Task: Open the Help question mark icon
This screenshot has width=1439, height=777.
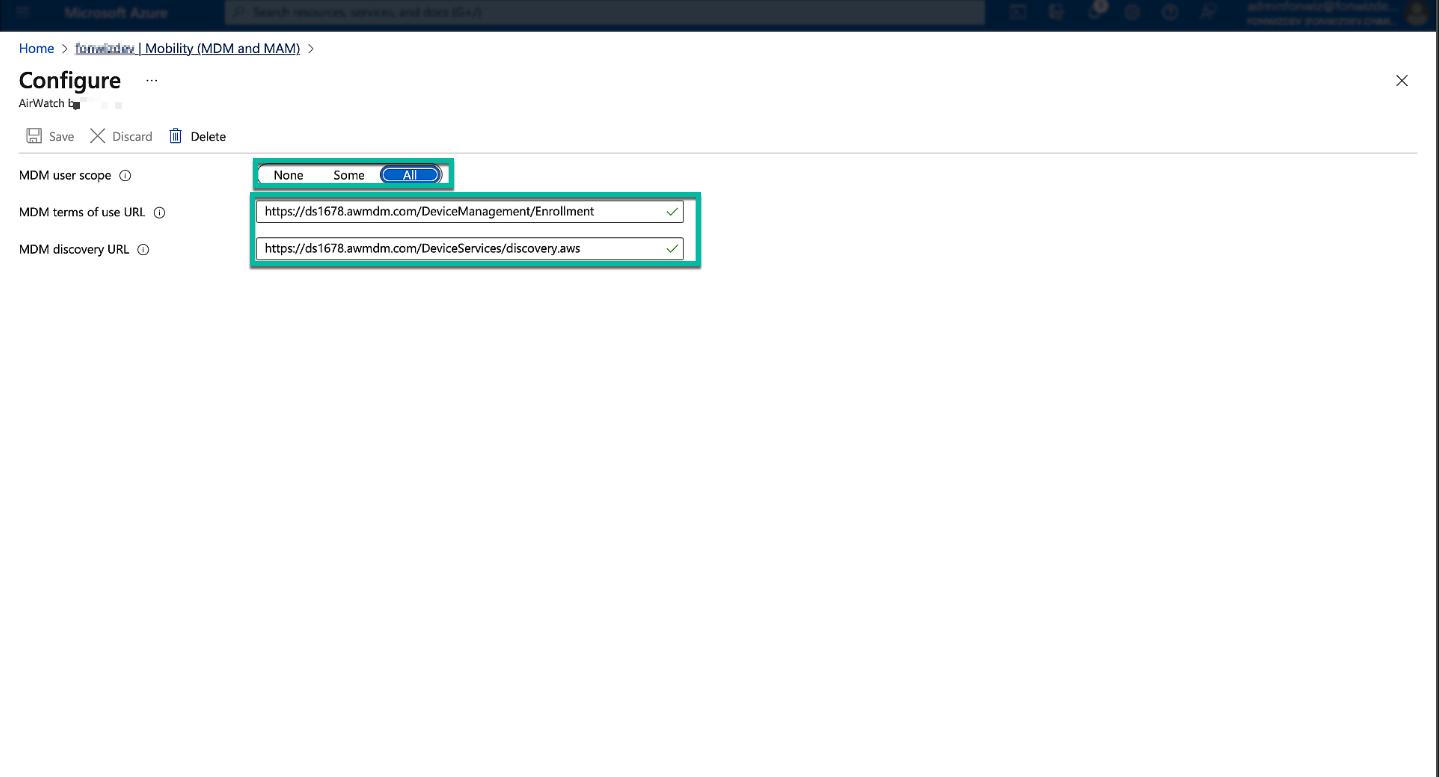Action: tap(1169, 12)
